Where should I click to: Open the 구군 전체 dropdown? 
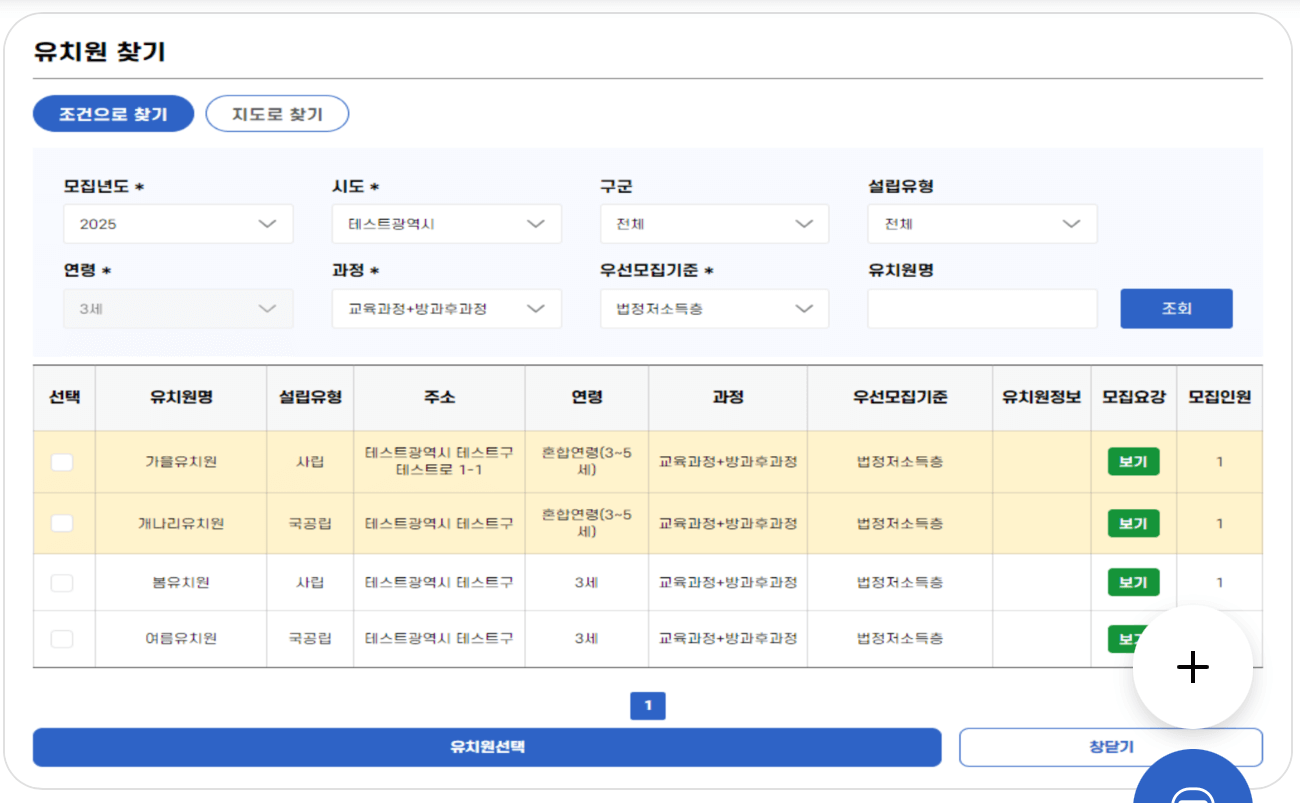tap(714, 224)
